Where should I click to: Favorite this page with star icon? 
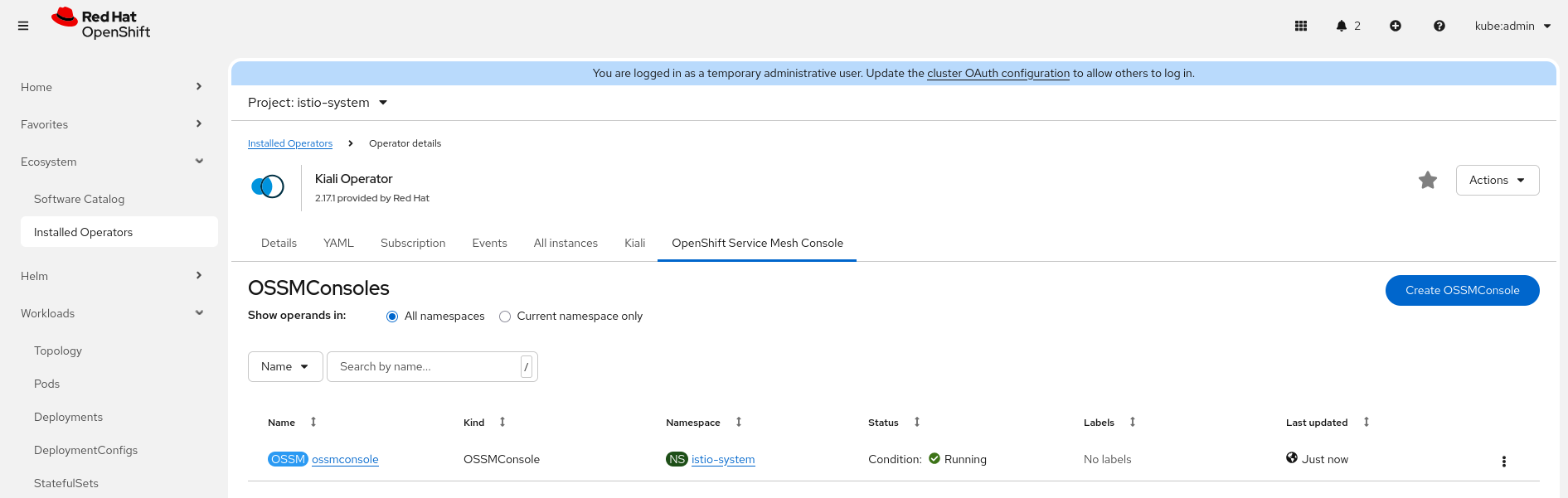click(x=1428, y=180)
